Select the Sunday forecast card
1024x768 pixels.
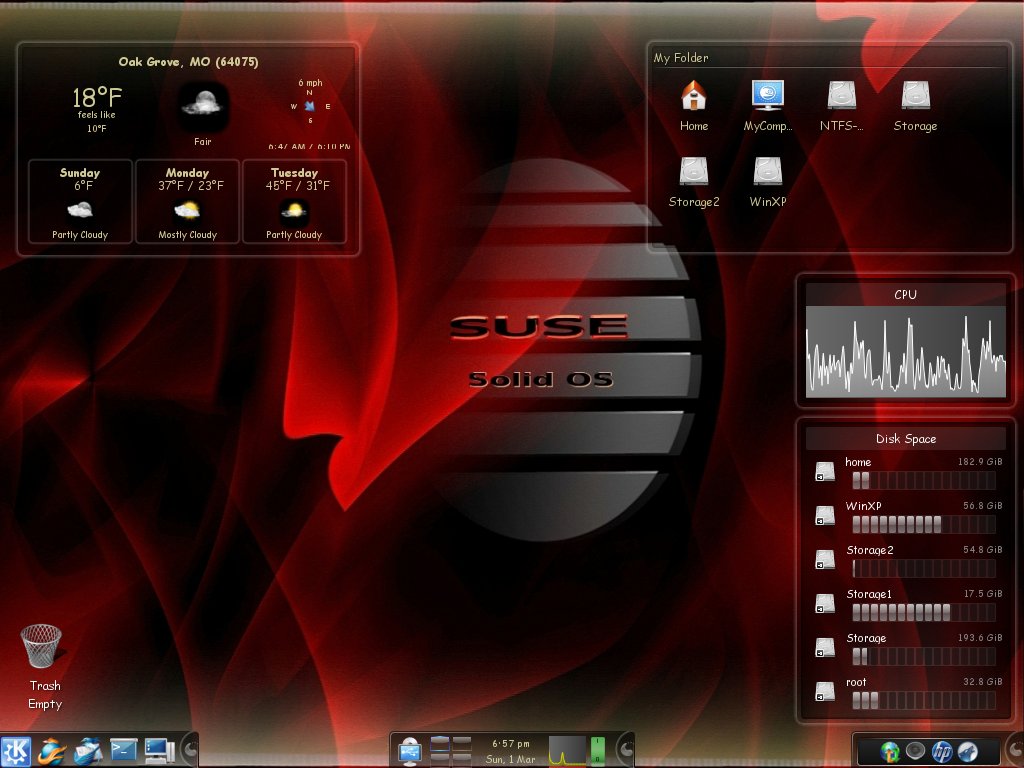tap(80, 202)
